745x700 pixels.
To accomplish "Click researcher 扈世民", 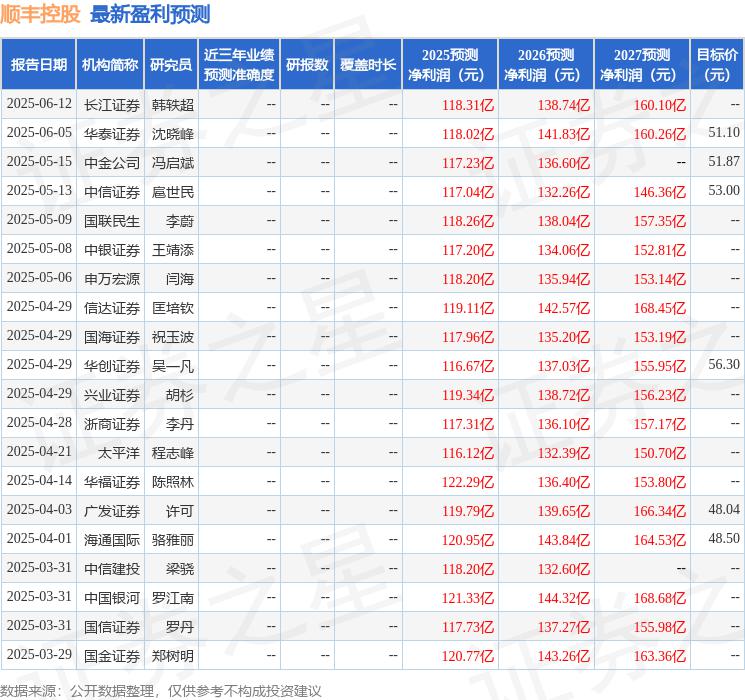I will (x=172, y=192).
